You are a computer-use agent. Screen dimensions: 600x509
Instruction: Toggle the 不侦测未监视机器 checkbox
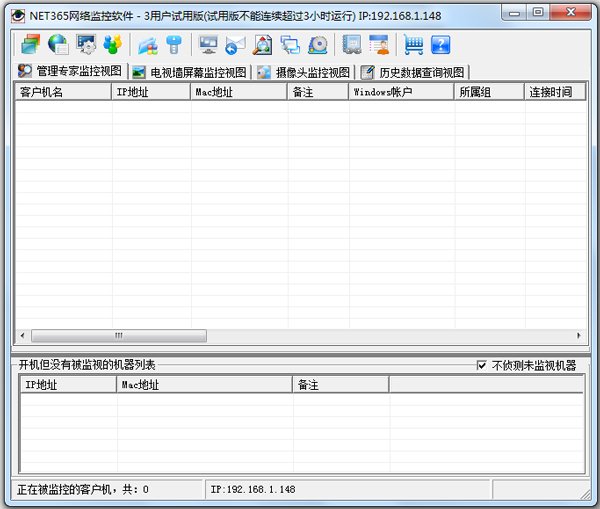(483, 365)
